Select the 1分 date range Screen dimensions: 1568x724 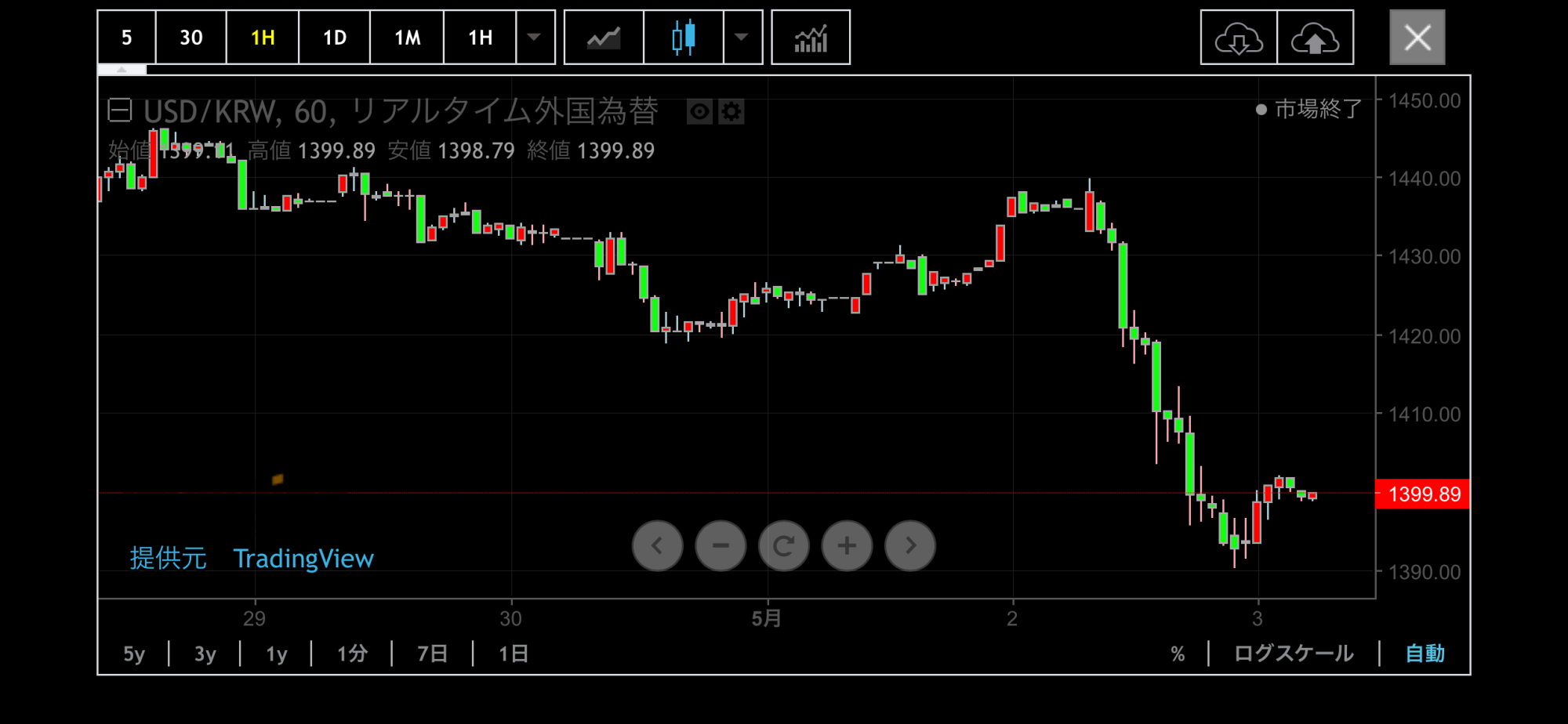[352, 653]
